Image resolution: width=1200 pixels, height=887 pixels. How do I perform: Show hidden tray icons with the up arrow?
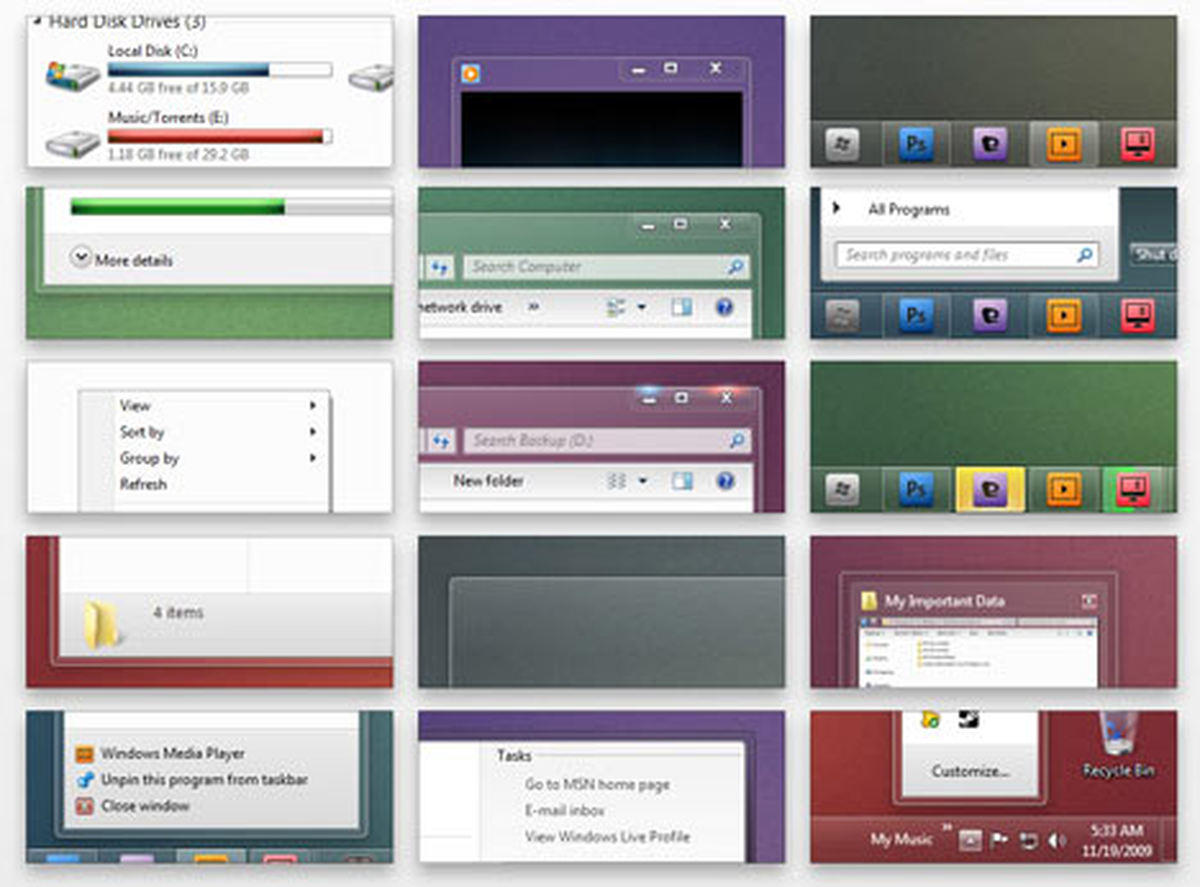pyautogui.click(x=969, y=842)
